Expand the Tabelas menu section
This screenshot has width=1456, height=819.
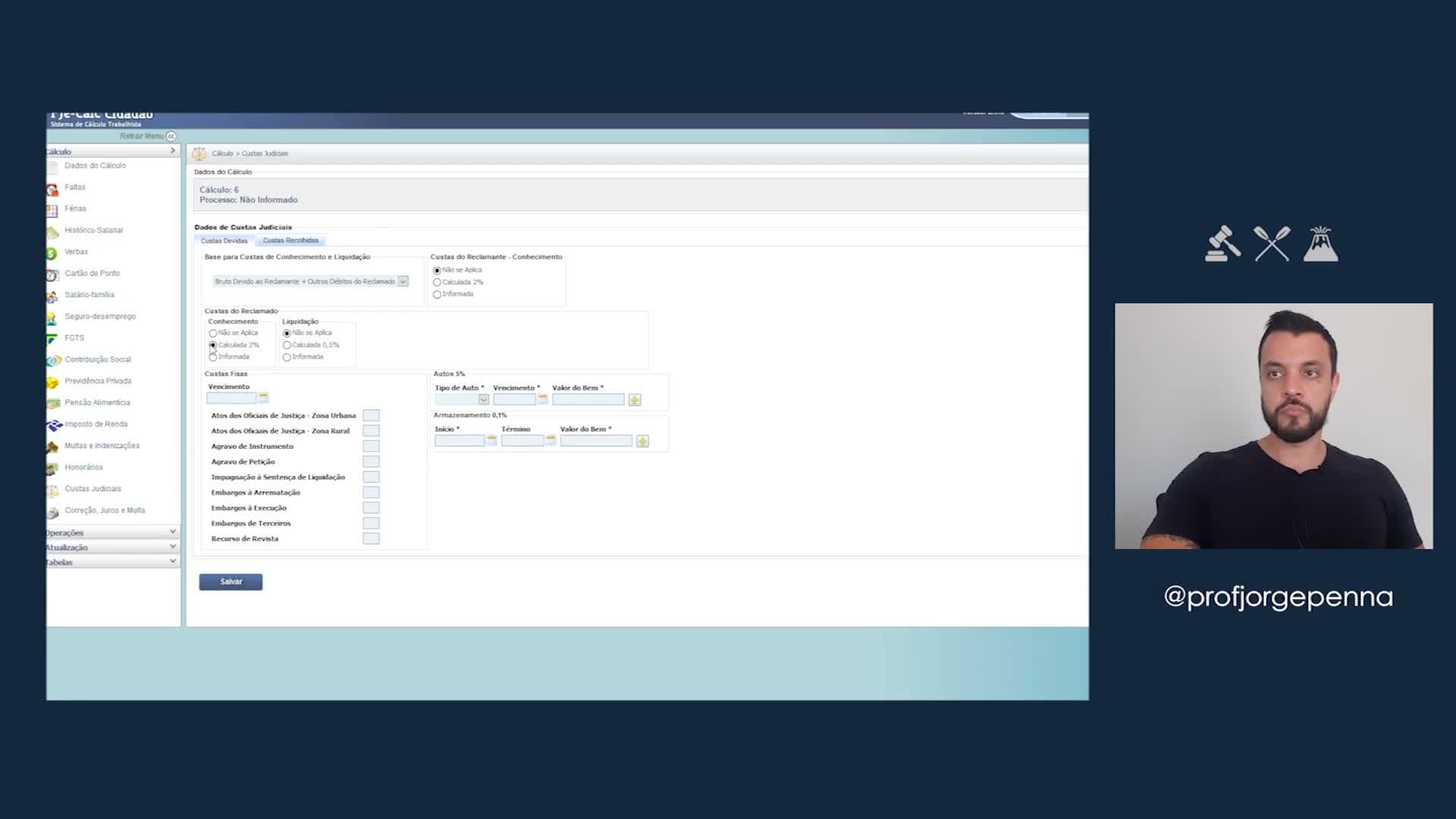tap(112, 562)
